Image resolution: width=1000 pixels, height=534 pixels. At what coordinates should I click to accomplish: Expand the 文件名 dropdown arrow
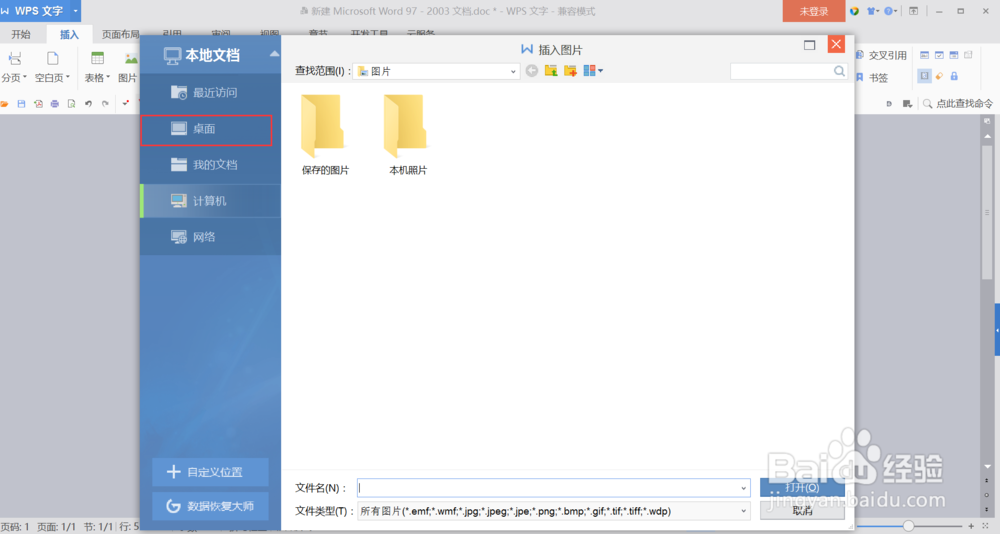tap(743, 488)
